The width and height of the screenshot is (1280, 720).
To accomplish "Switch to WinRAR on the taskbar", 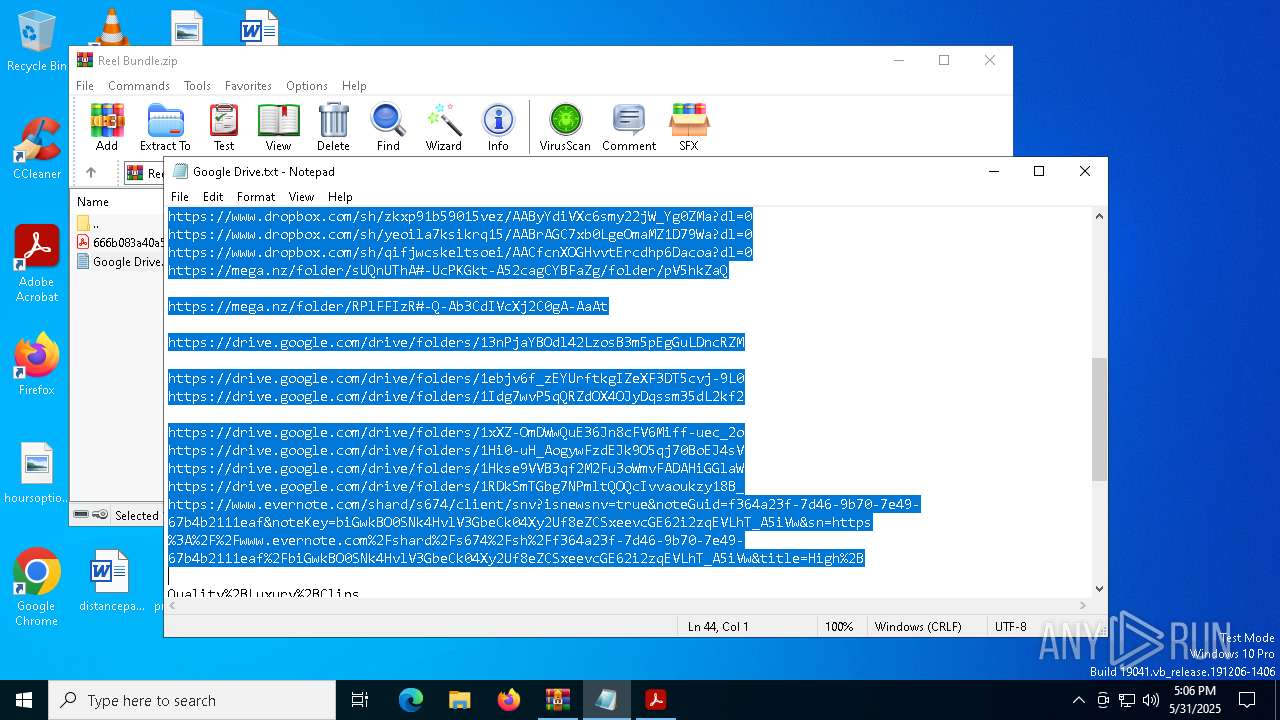I will click(558, 700).
